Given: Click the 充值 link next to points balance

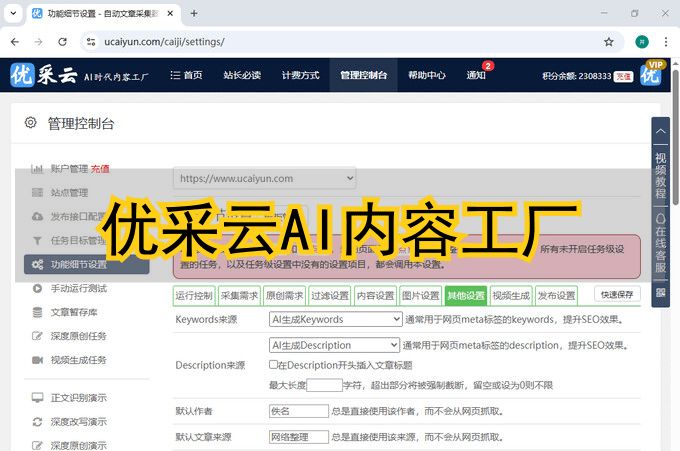Looking at the screenshot, I should [623, 76].
